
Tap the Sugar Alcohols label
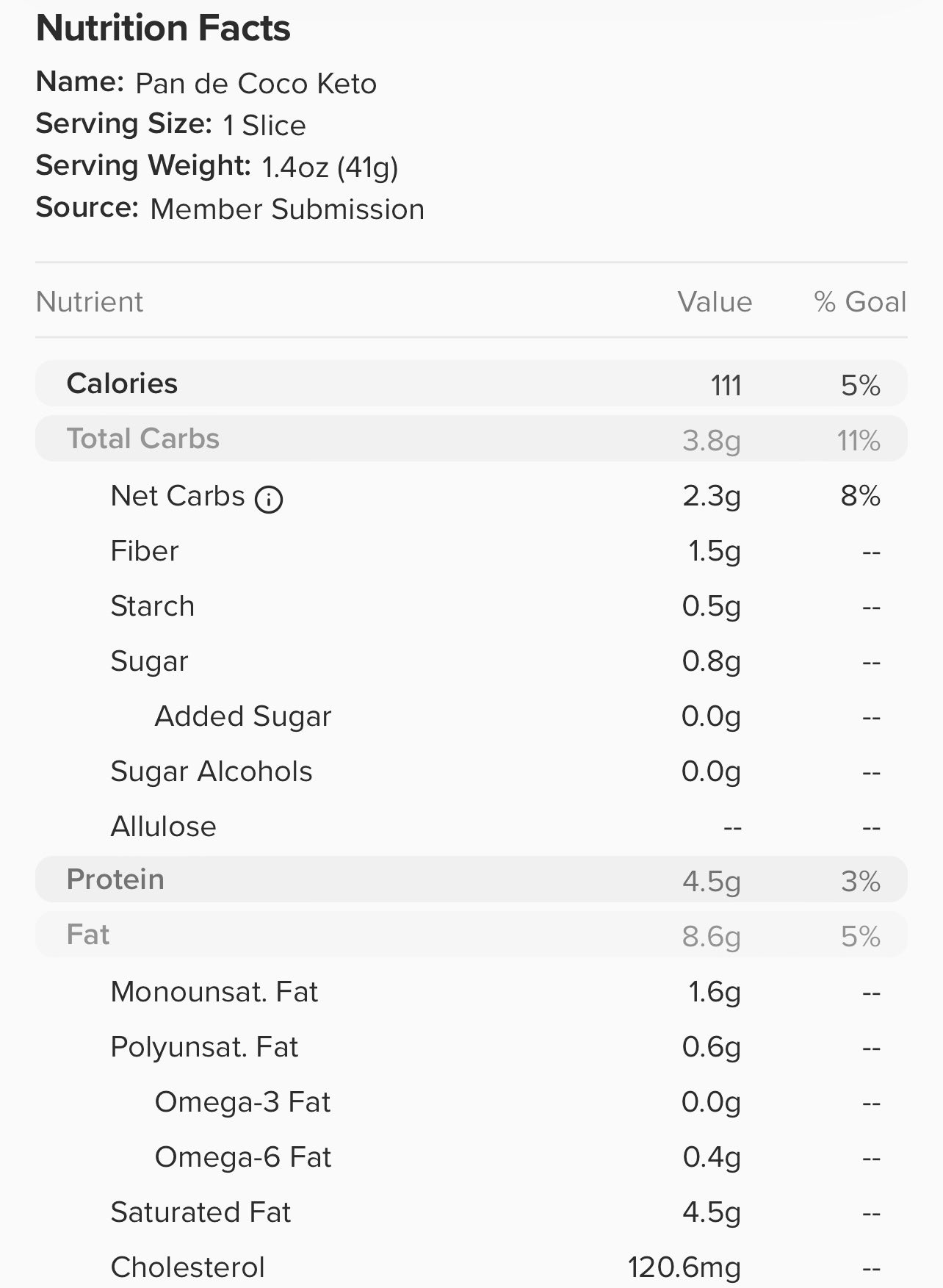[x=212, y=772]
